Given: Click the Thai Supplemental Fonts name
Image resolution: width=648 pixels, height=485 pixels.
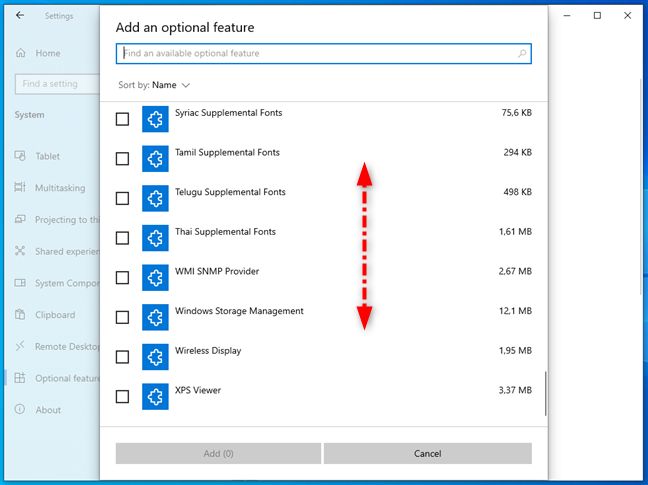Looking at the screenshot, I should click(225, 232).
